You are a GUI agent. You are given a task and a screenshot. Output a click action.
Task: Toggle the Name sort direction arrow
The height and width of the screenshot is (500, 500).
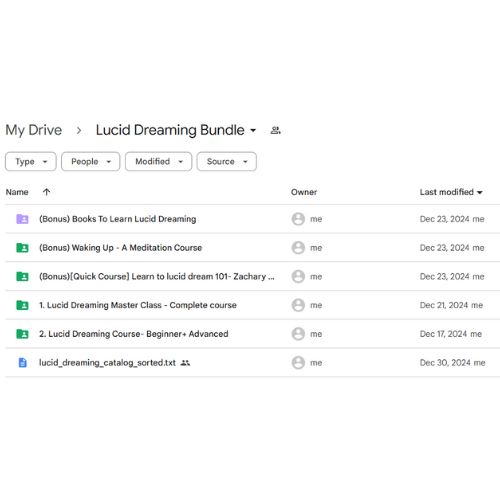(46, 192)
